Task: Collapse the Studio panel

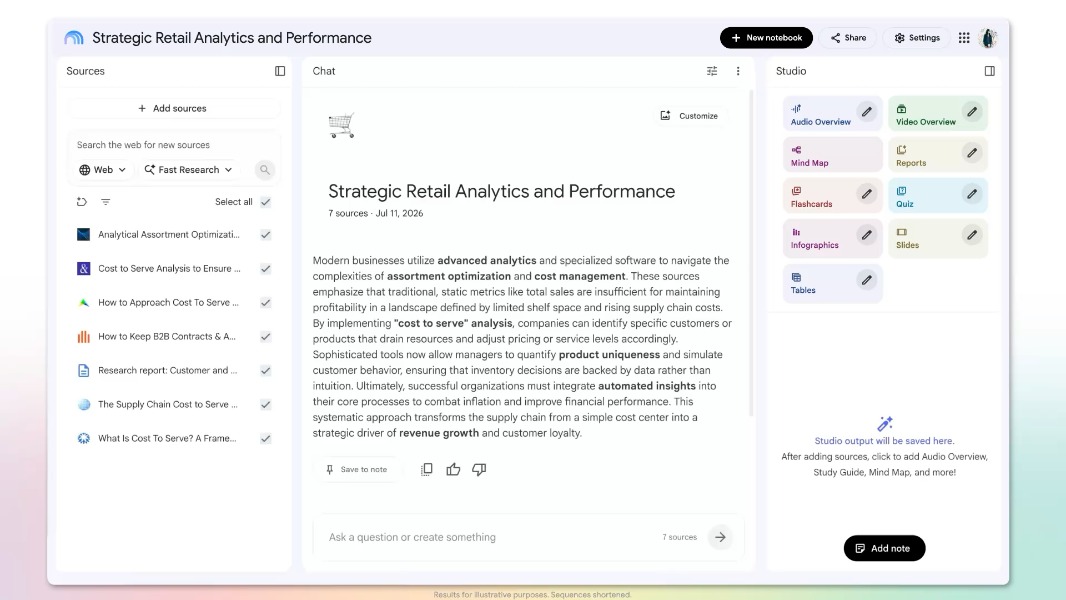Action: (989, 71)
